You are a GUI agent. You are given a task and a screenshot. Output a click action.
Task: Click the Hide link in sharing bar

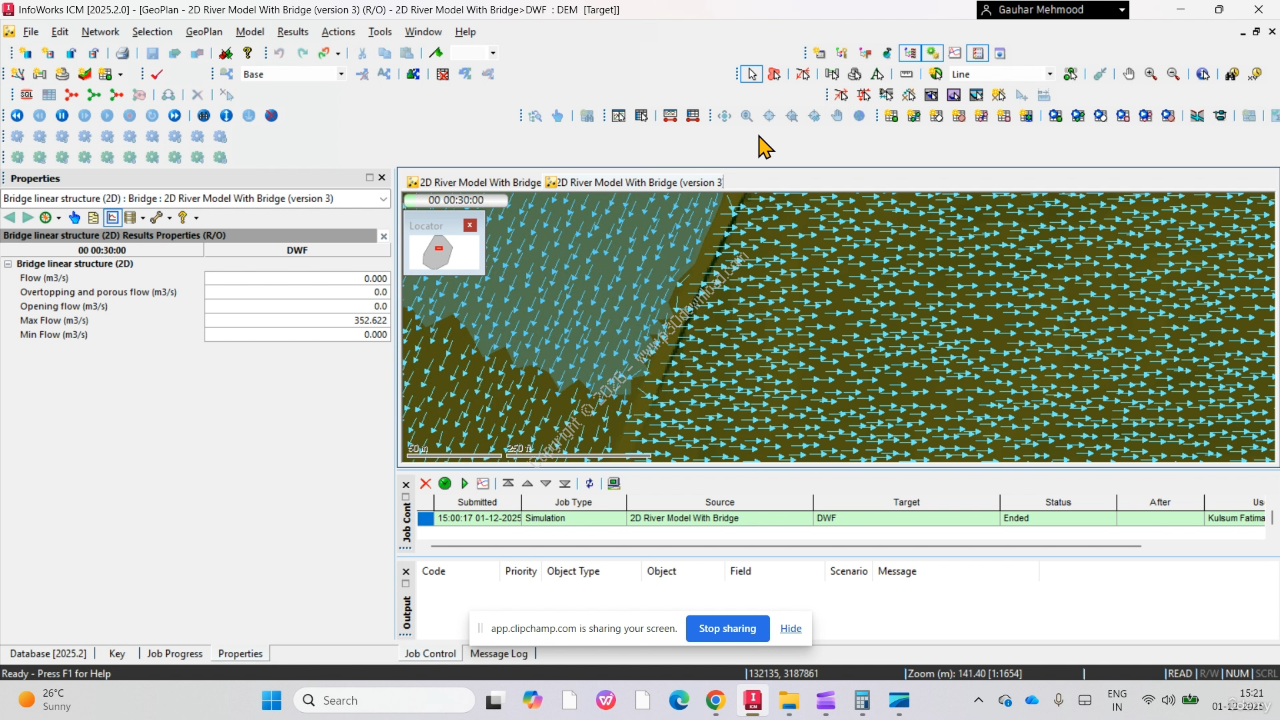(791, 628)
